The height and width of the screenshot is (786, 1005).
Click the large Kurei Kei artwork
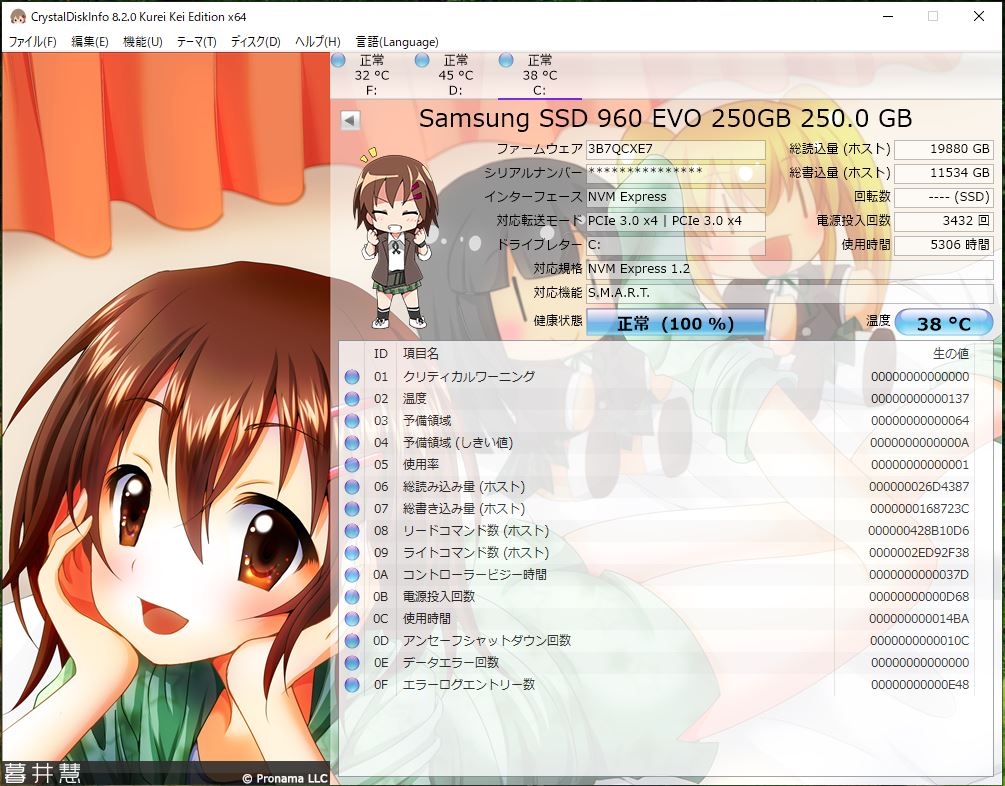(x=165, y=417)
